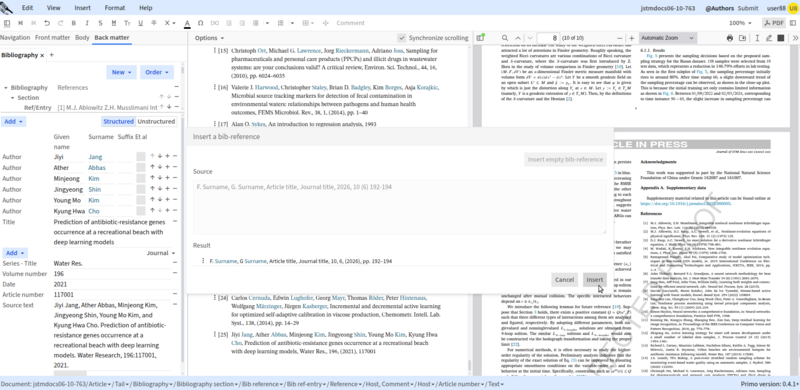
Task: Switch to Unstructured reference mode
Action: (156, 121)
